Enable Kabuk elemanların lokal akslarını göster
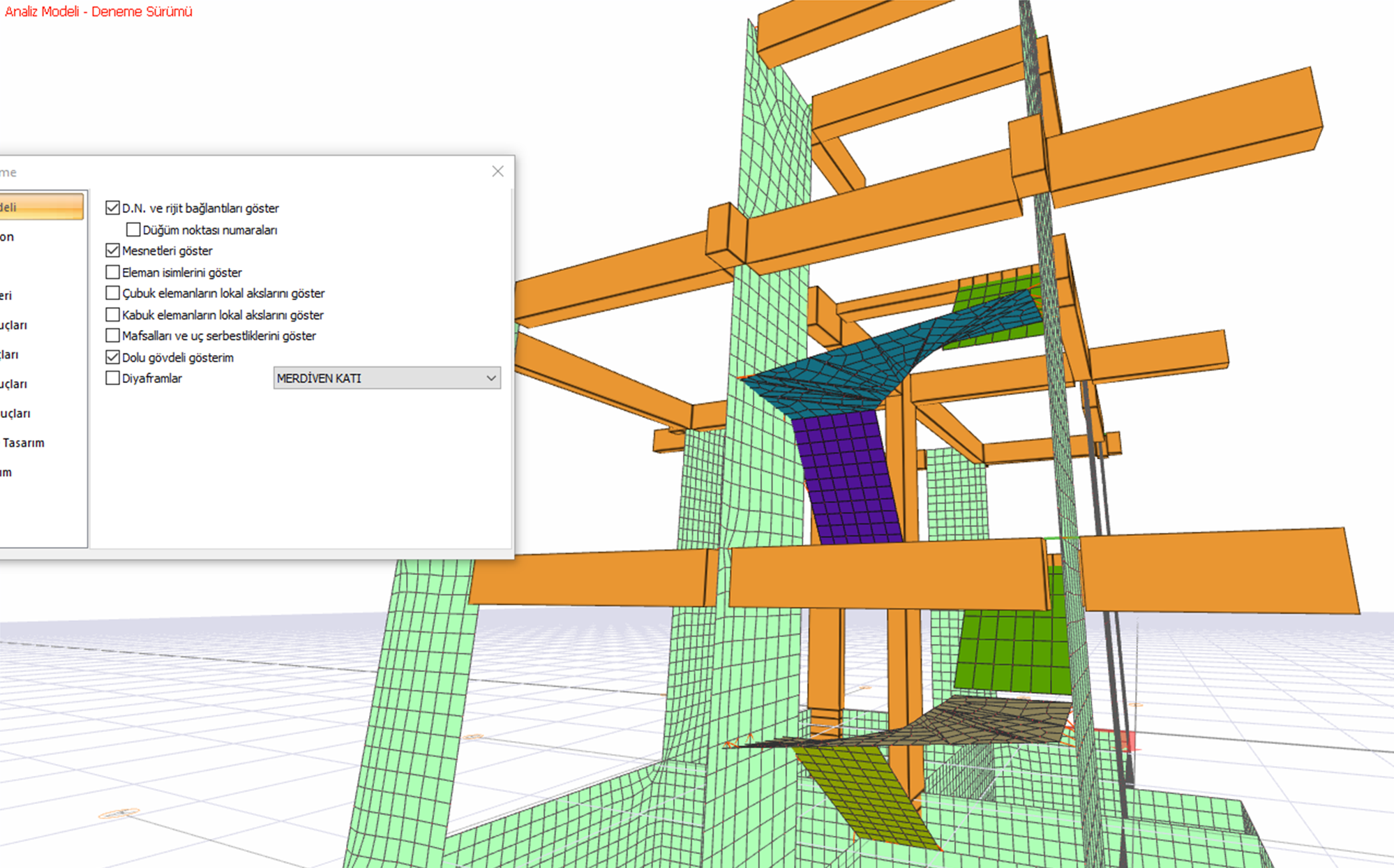 tap(112, 315)
